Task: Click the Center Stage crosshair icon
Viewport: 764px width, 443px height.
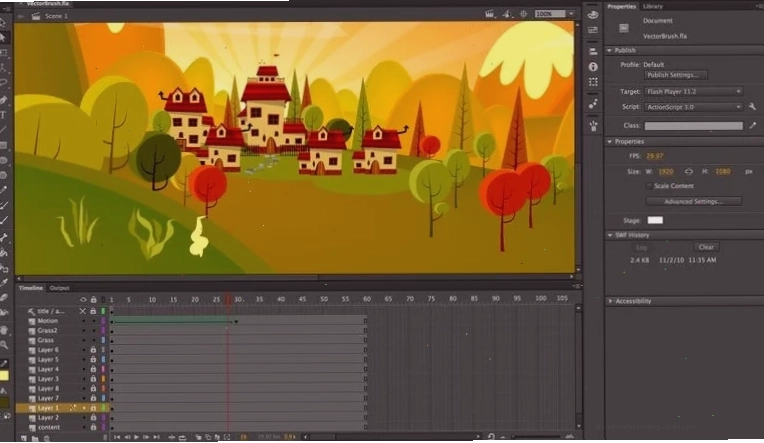Action: coord(523,14)
